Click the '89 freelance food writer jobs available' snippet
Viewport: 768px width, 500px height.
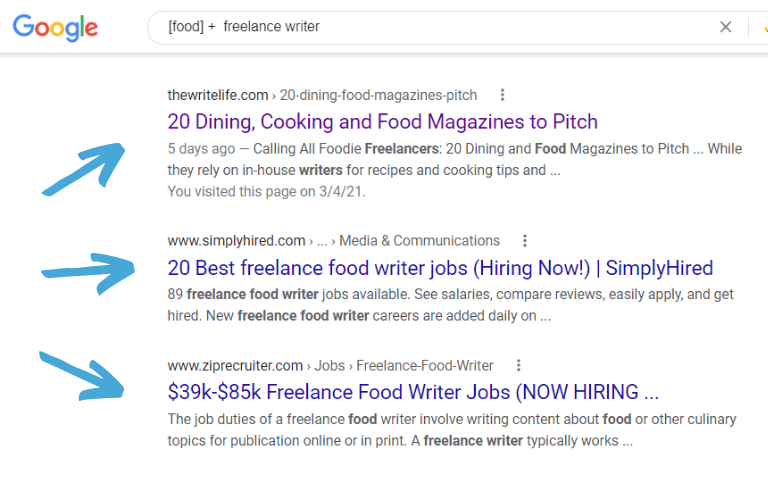tap(300, 296)
